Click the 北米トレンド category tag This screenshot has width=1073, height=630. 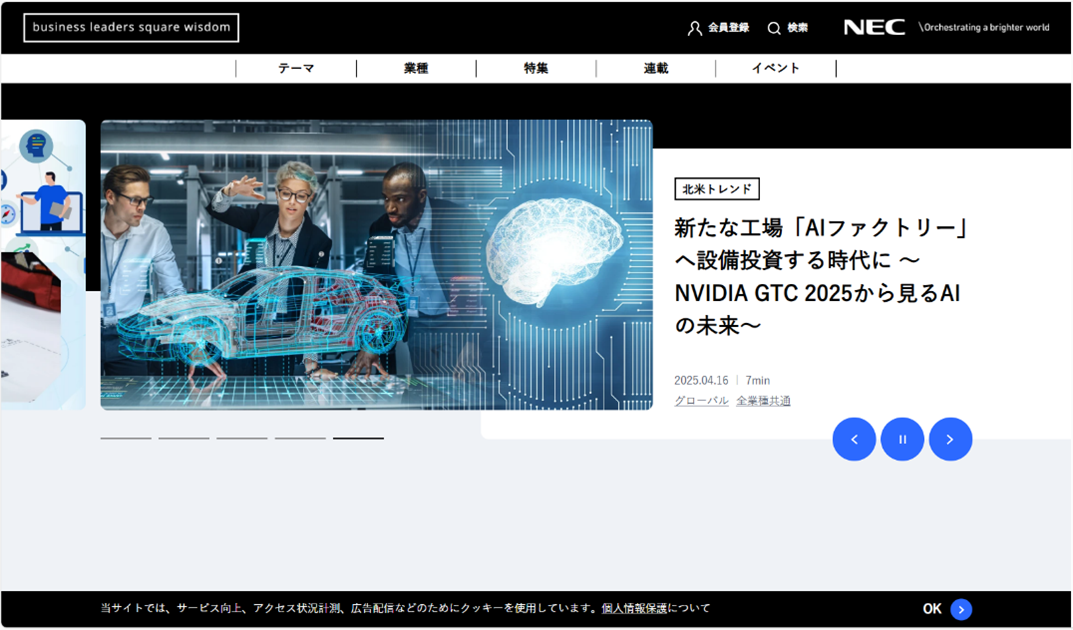716,189
